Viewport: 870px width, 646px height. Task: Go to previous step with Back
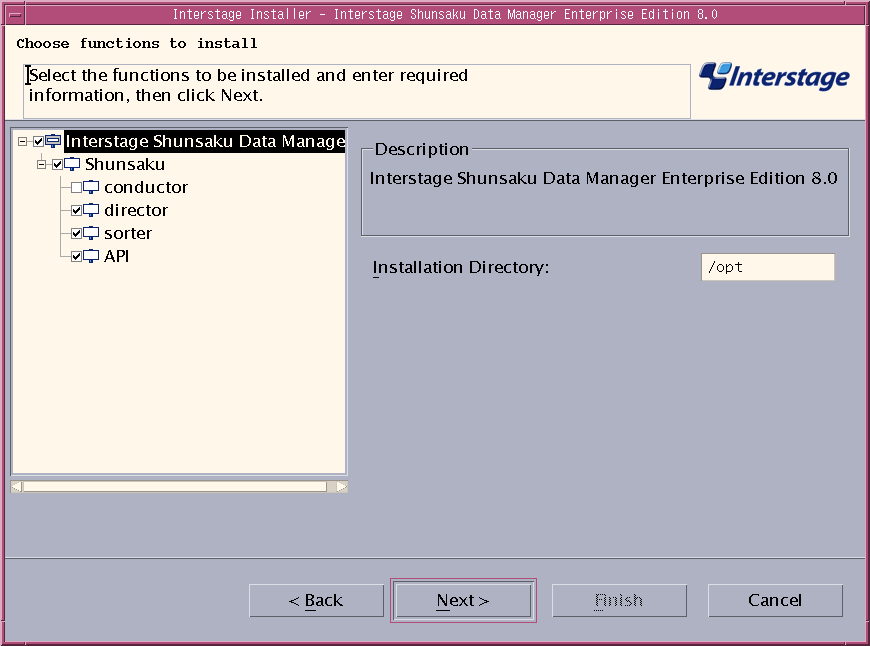tap(316, 600)
